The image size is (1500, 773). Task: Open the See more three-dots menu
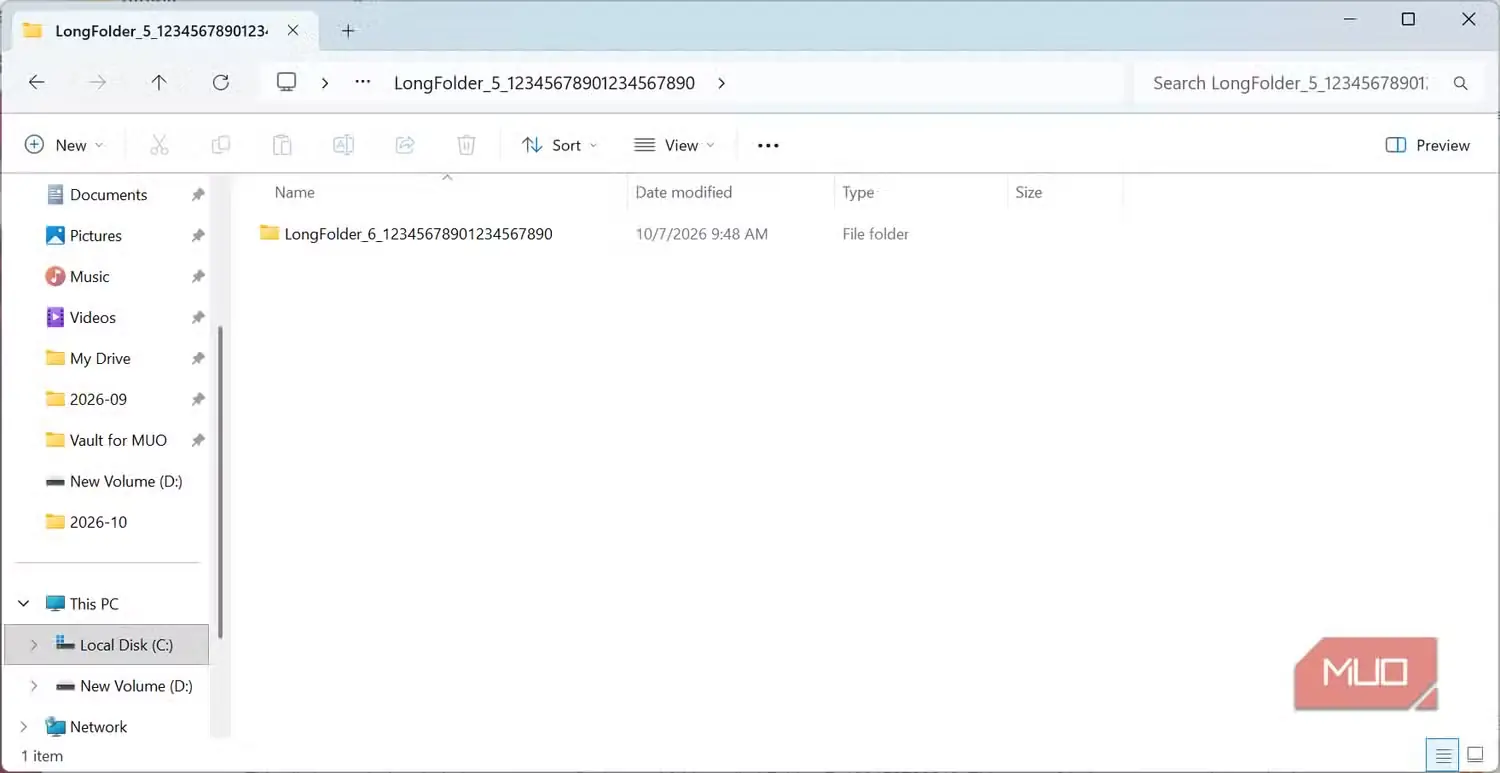tap(768, 145)
